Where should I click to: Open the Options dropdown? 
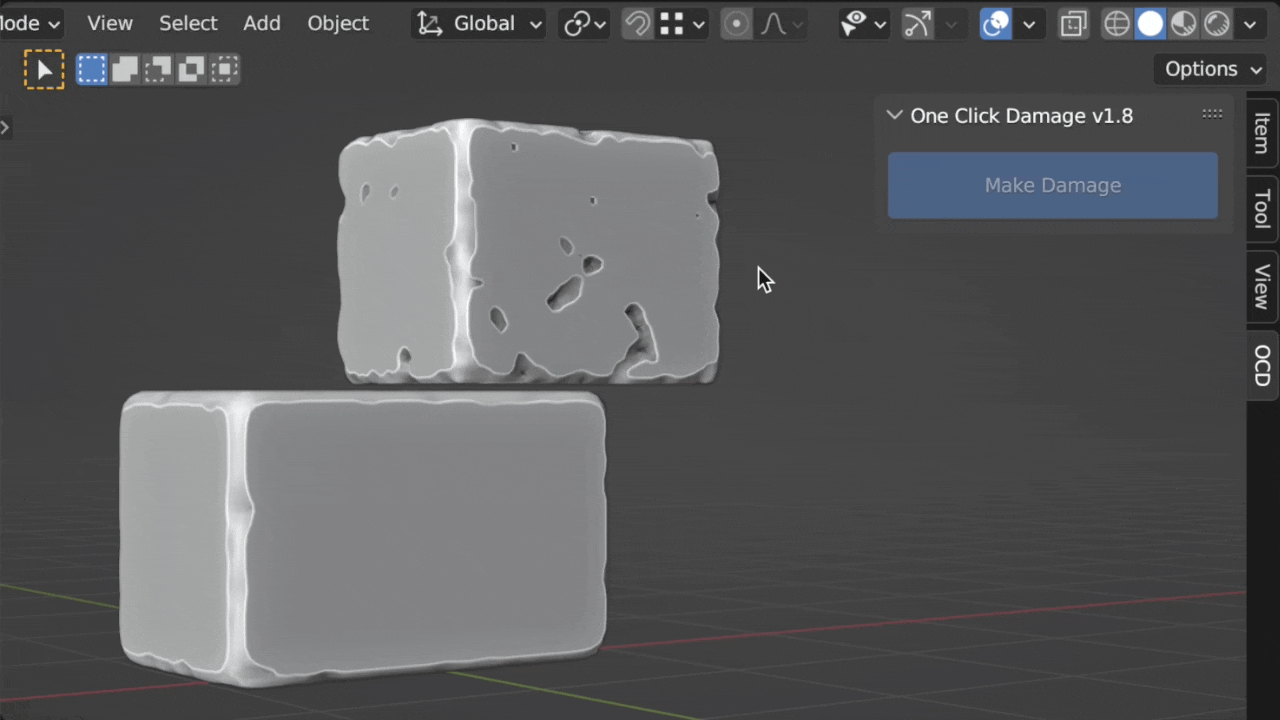pyautogui.click(x=1212, y=69)
